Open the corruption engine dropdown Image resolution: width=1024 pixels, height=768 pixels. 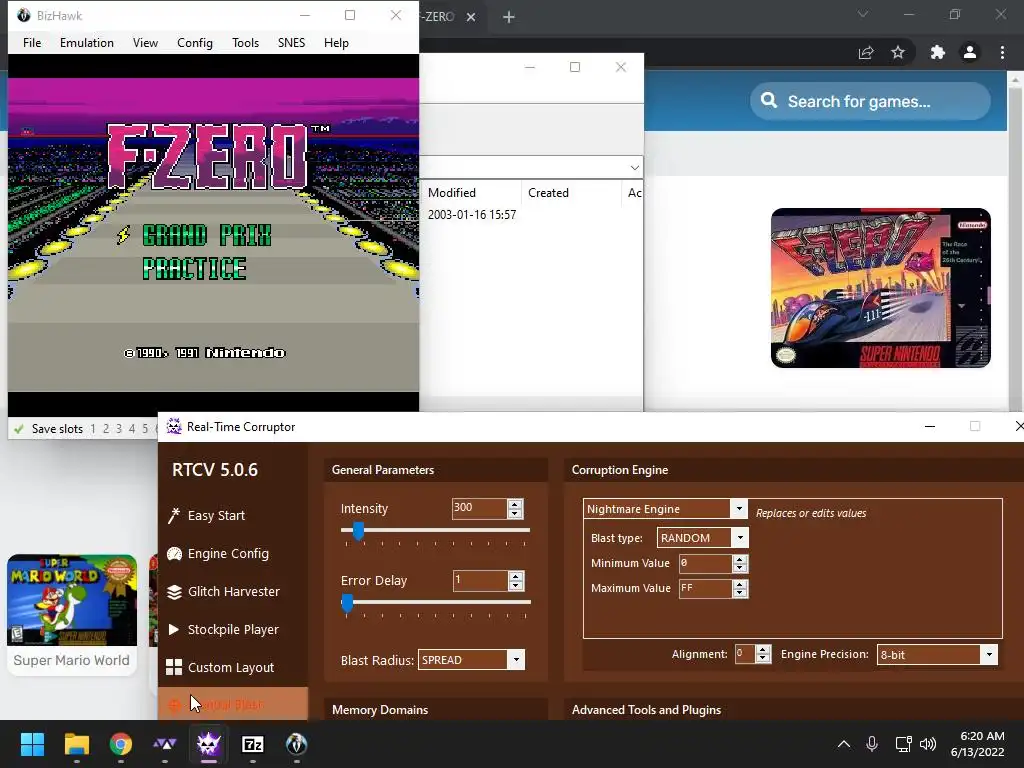739,509
